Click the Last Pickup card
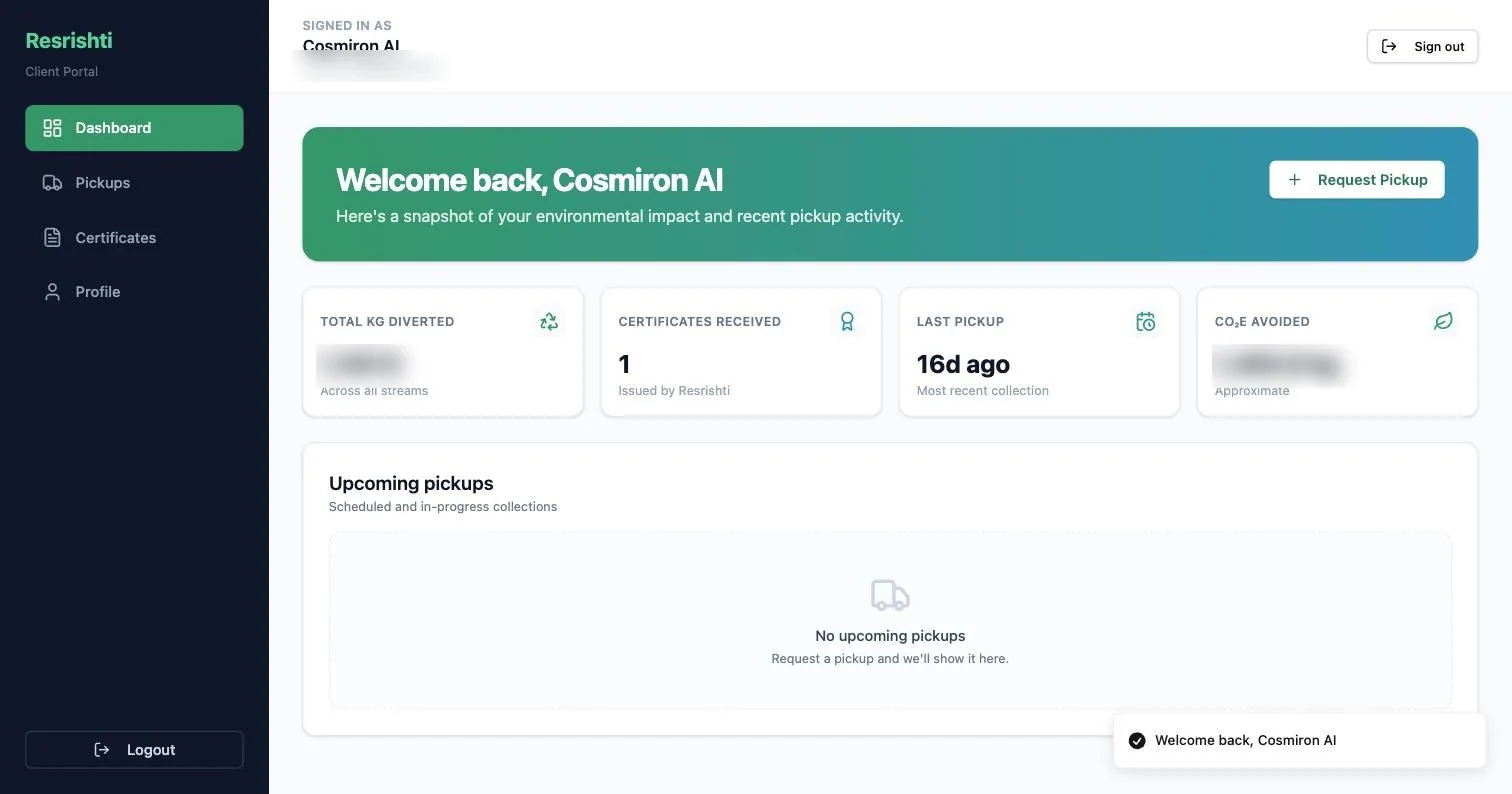Image resolution: width=1512 pixels, height=794 pixels. coord(1039,352)
